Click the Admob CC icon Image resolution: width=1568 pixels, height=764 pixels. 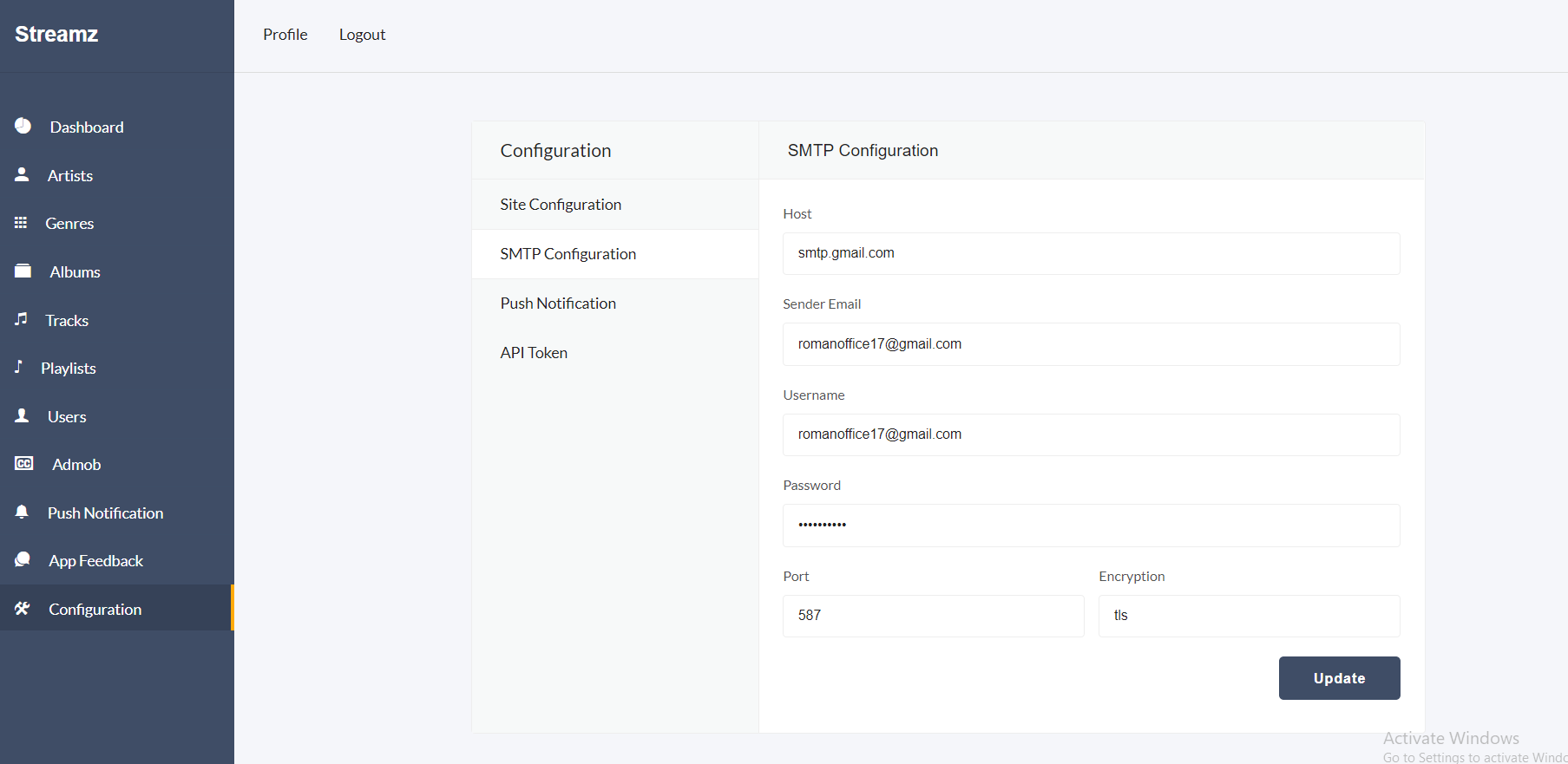[x=23, y=464]
